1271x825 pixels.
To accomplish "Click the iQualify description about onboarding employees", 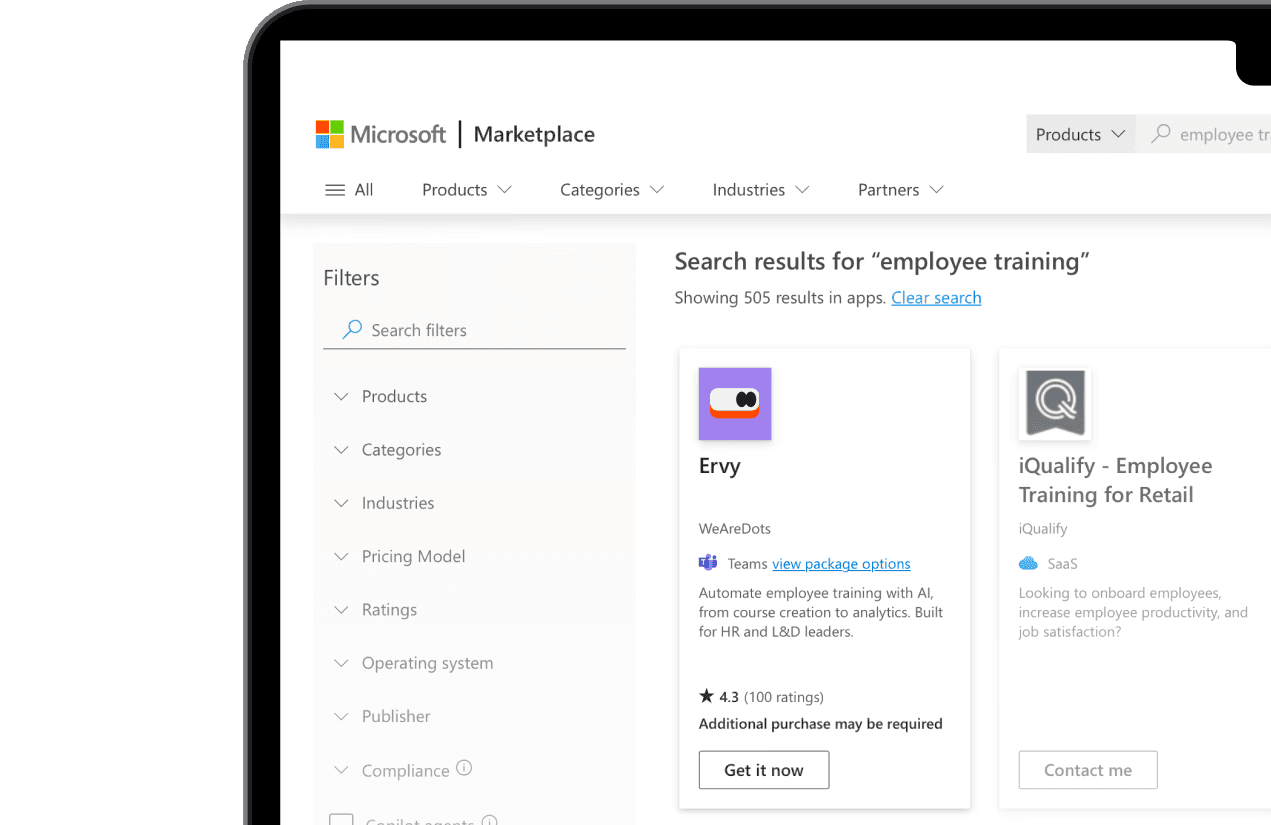I will click(1133, 612).
